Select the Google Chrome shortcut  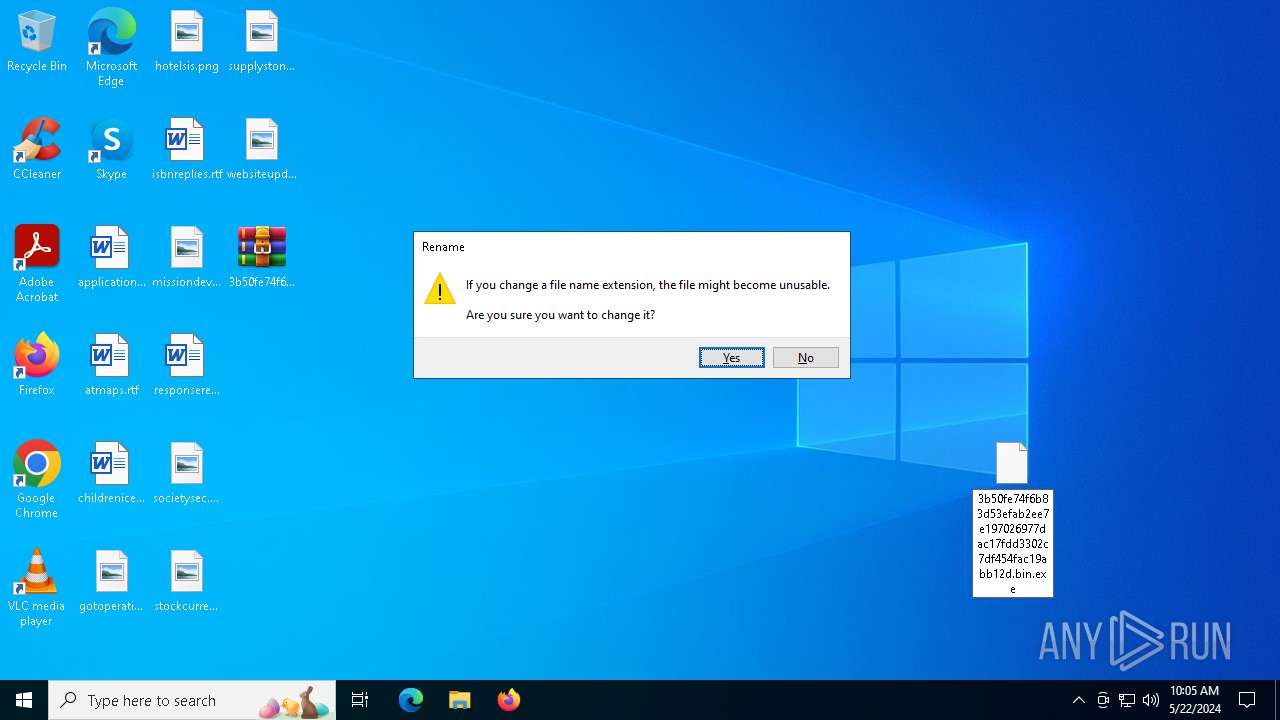coord(37,480)
